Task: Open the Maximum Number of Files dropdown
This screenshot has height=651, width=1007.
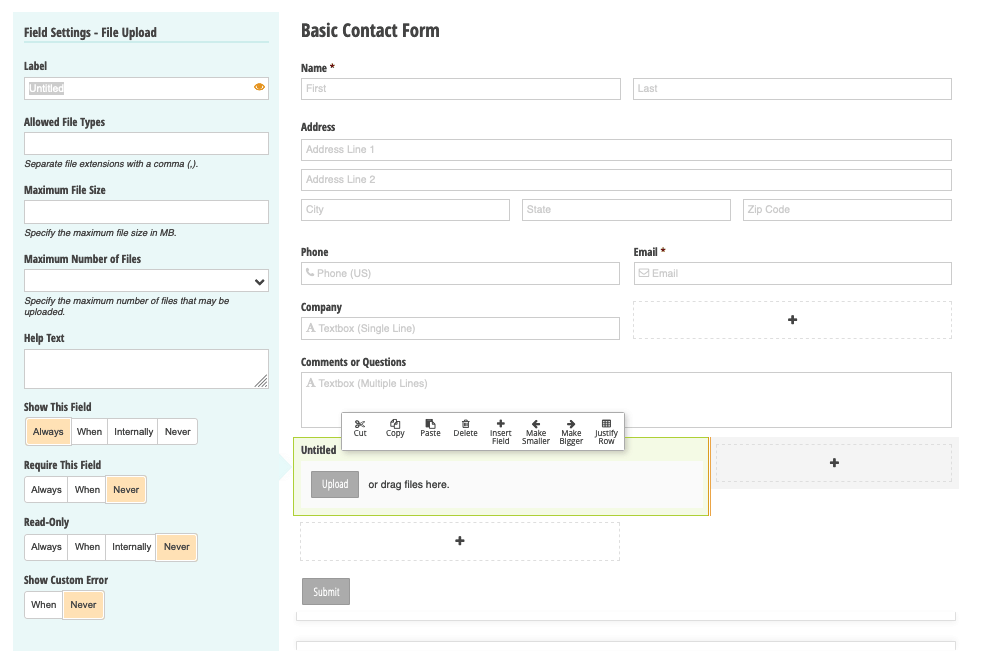Action: 146,281
